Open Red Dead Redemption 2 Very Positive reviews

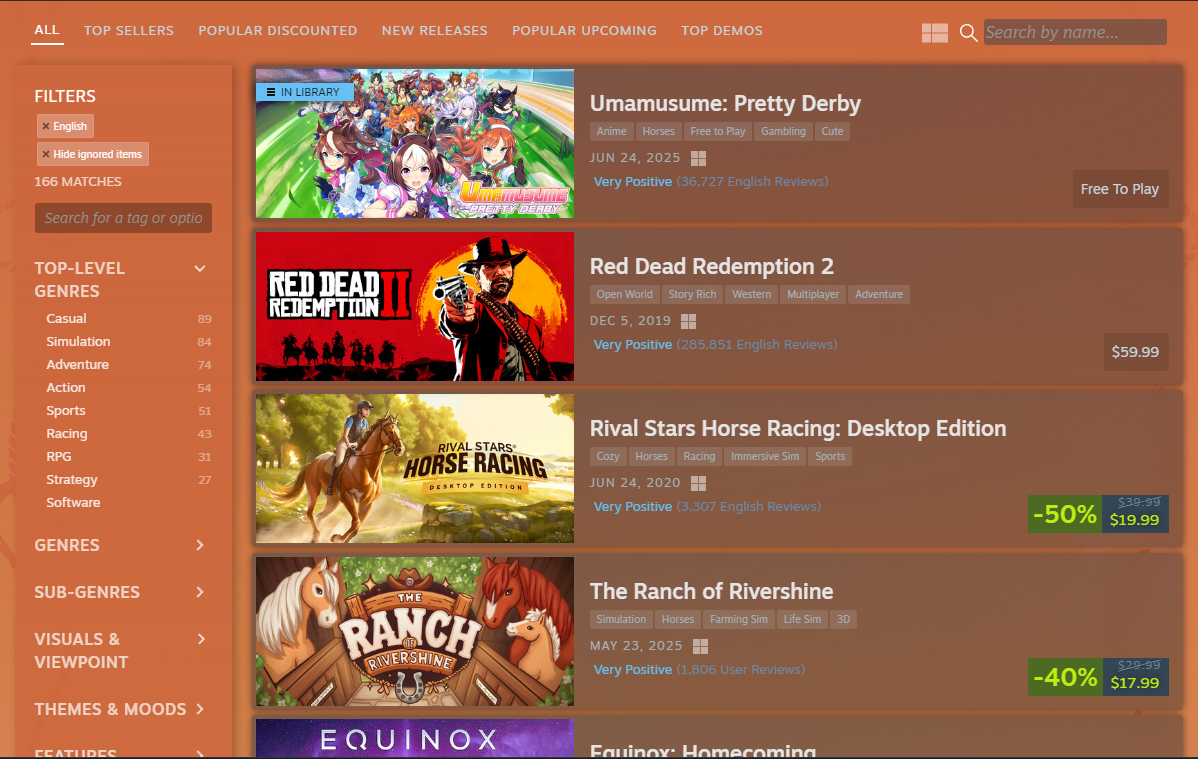point(633,345)
